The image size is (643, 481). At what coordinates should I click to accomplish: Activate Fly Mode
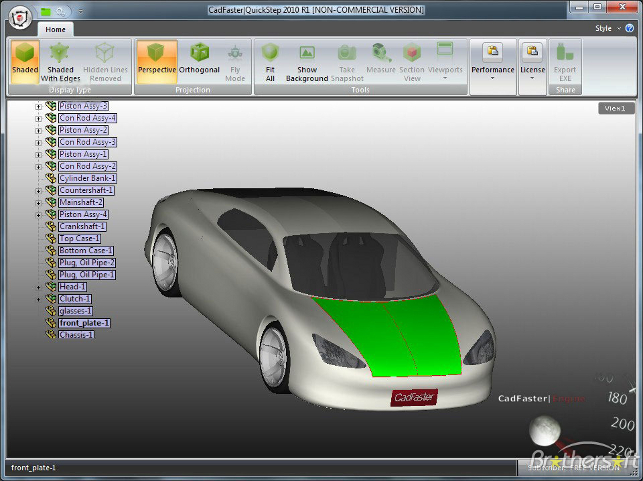pyautogui.click(x=235, y=62)
